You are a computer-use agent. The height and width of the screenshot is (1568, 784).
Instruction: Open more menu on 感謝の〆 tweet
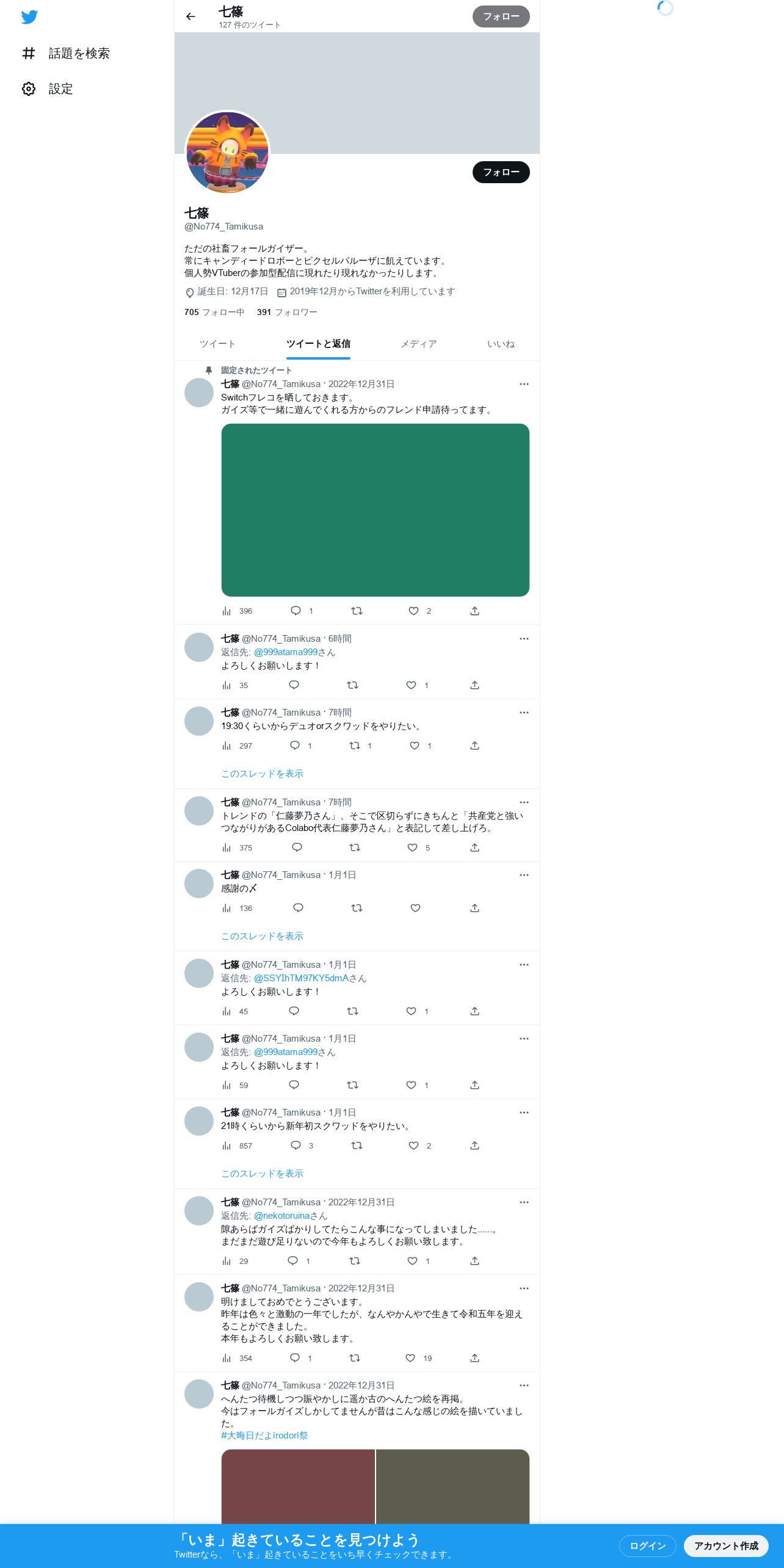pos(524,875)
